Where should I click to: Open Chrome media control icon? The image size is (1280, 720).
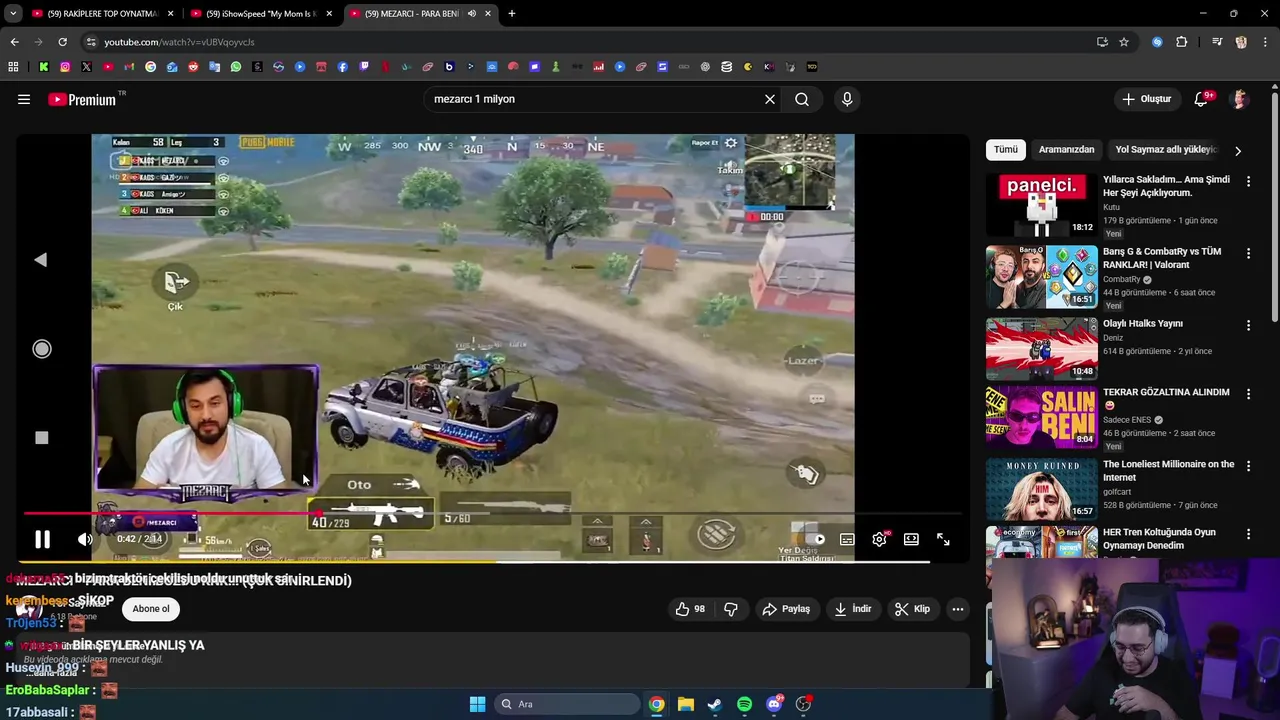(1217, 42)
